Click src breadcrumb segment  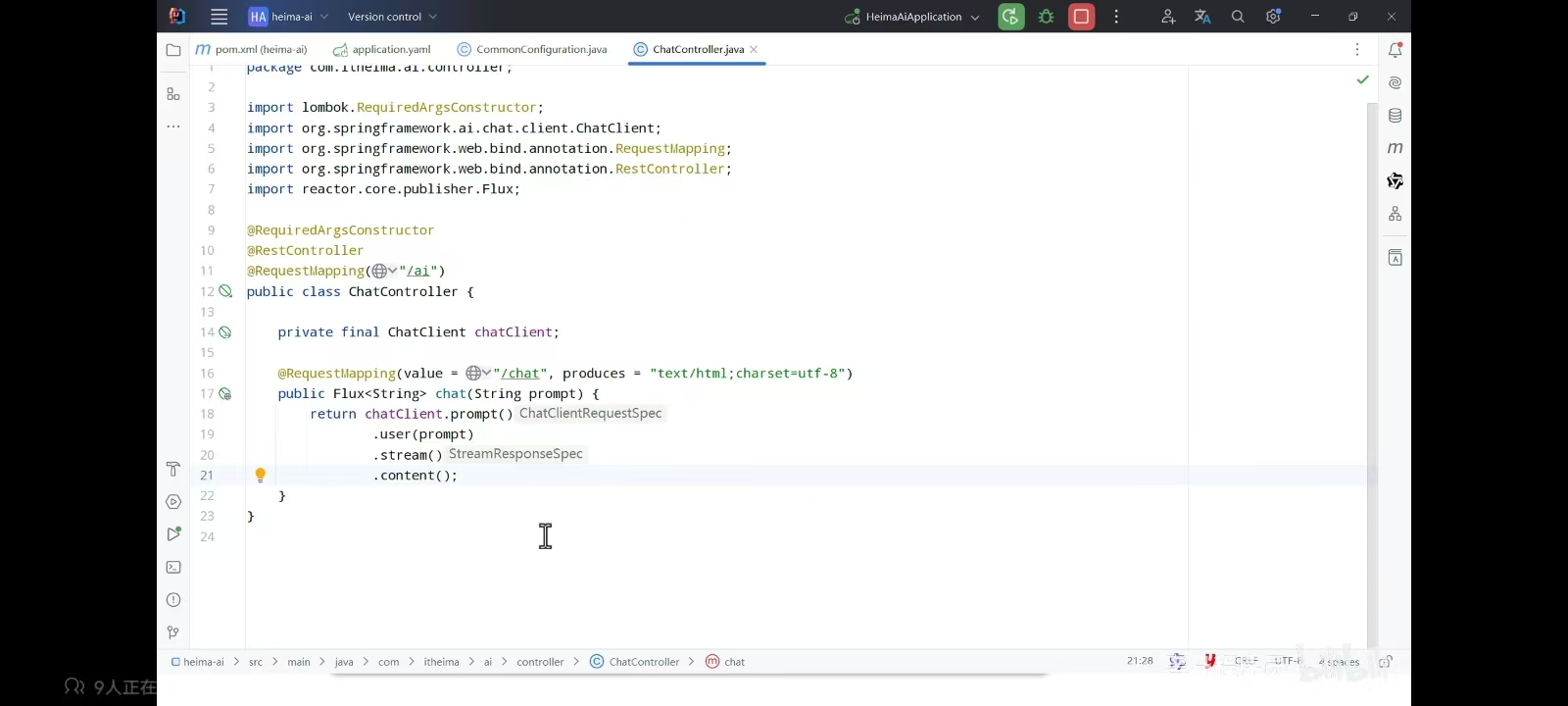(256, 662)
